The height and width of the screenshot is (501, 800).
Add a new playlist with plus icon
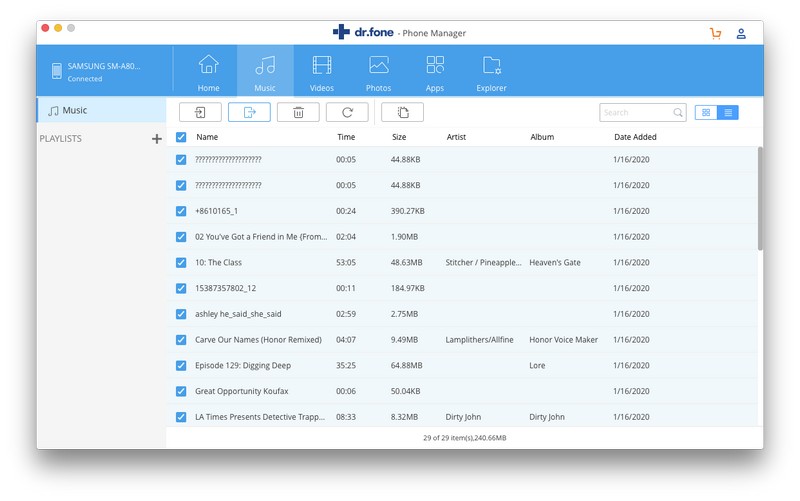(x=157, y=139)
